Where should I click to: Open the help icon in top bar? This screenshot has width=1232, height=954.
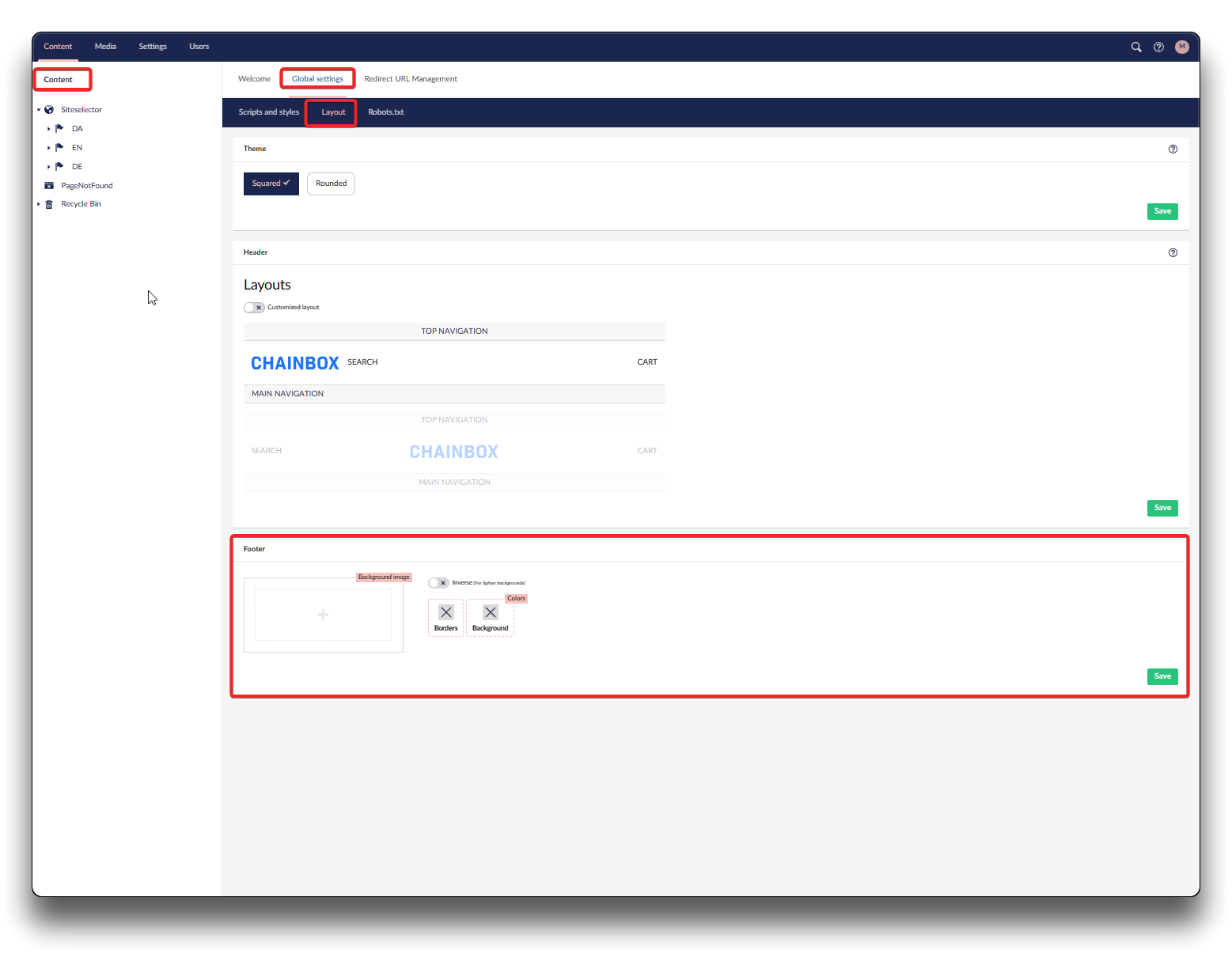click(x=1158, y=47)
